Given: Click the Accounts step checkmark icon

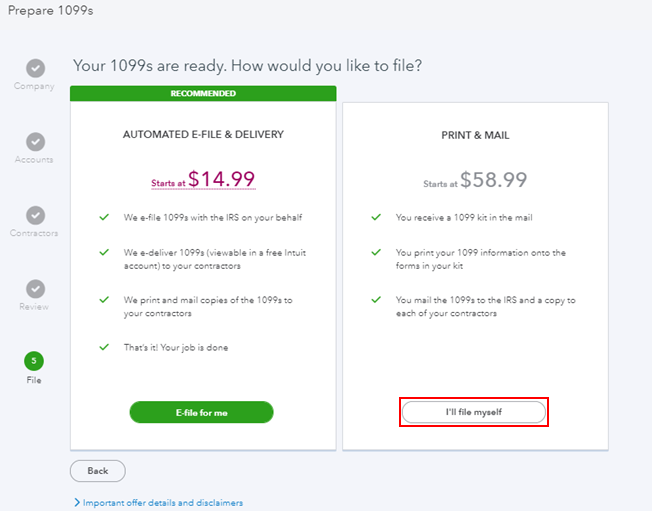Looking at the screenshot, I should point(36,142).
